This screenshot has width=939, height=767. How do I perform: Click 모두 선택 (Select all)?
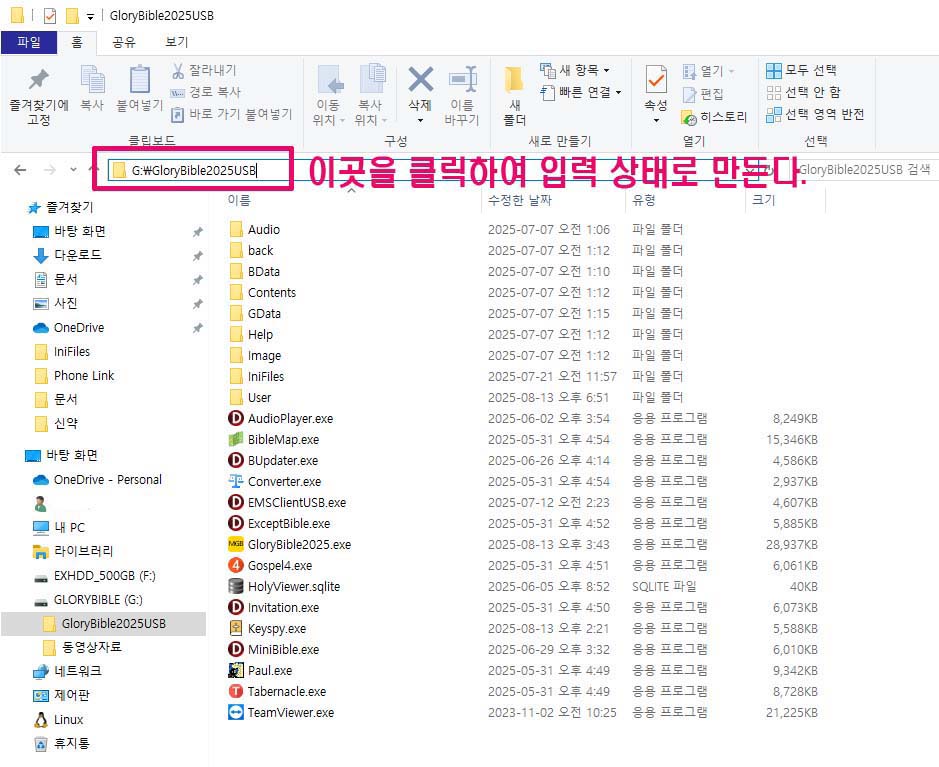click(801, 70)
